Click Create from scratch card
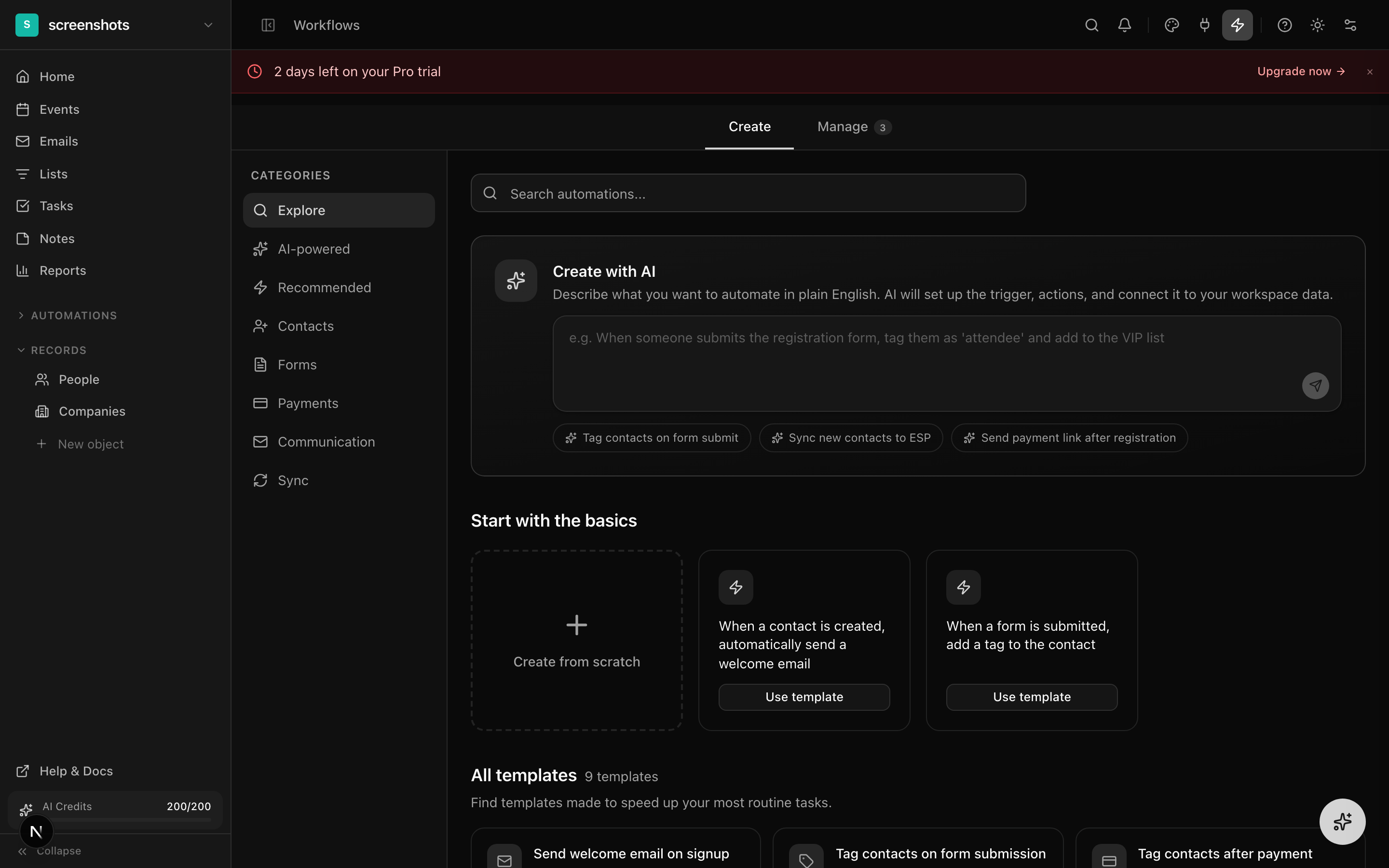The image size is (1389, 868). pos(576,640)
